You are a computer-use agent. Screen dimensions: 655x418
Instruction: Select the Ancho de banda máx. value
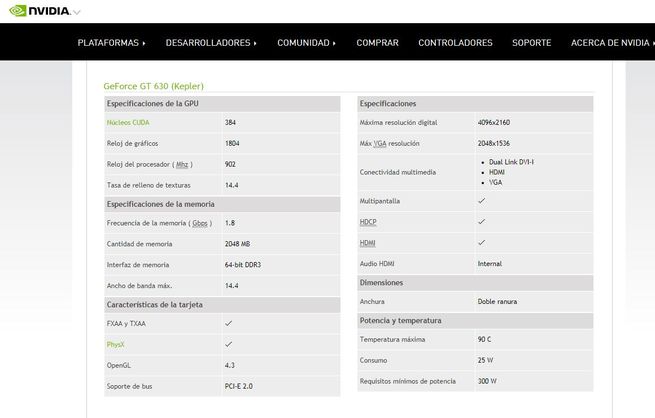(231, 286)
